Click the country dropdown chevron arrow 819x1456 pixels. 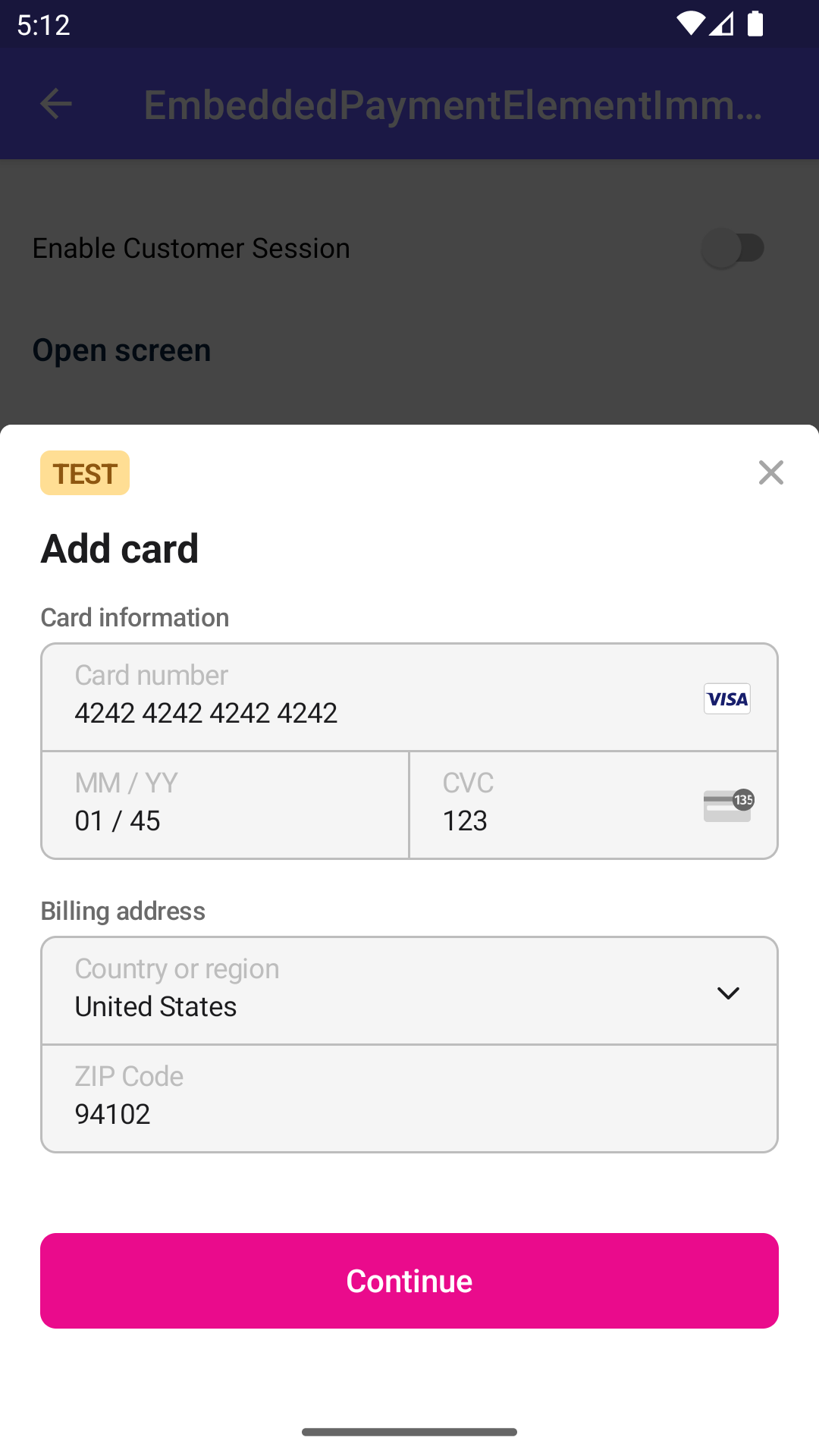click(728, 993)
